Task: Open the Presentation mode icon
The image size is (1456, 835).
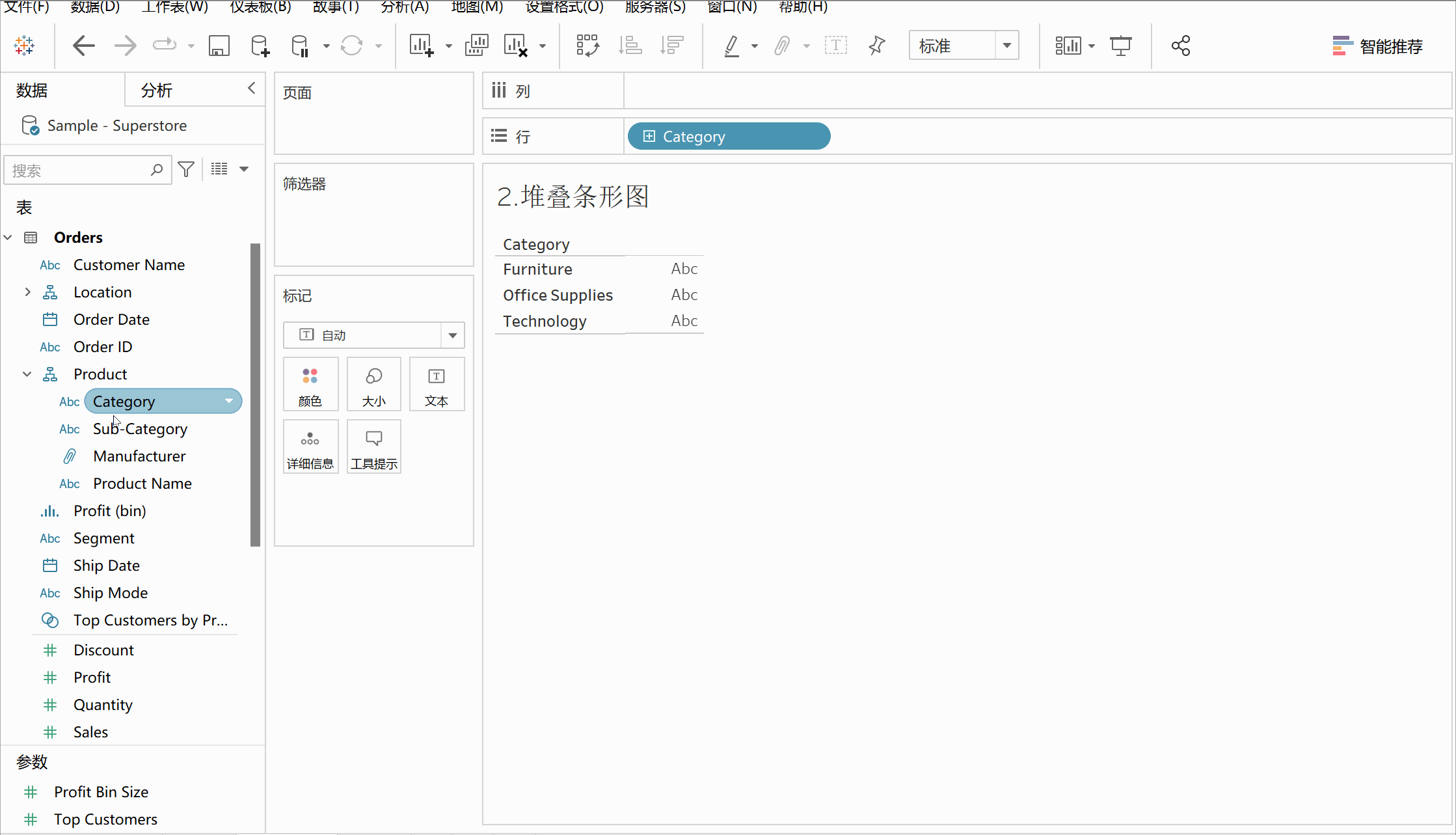Action: pyautogui.click(x=1120, y=46)
